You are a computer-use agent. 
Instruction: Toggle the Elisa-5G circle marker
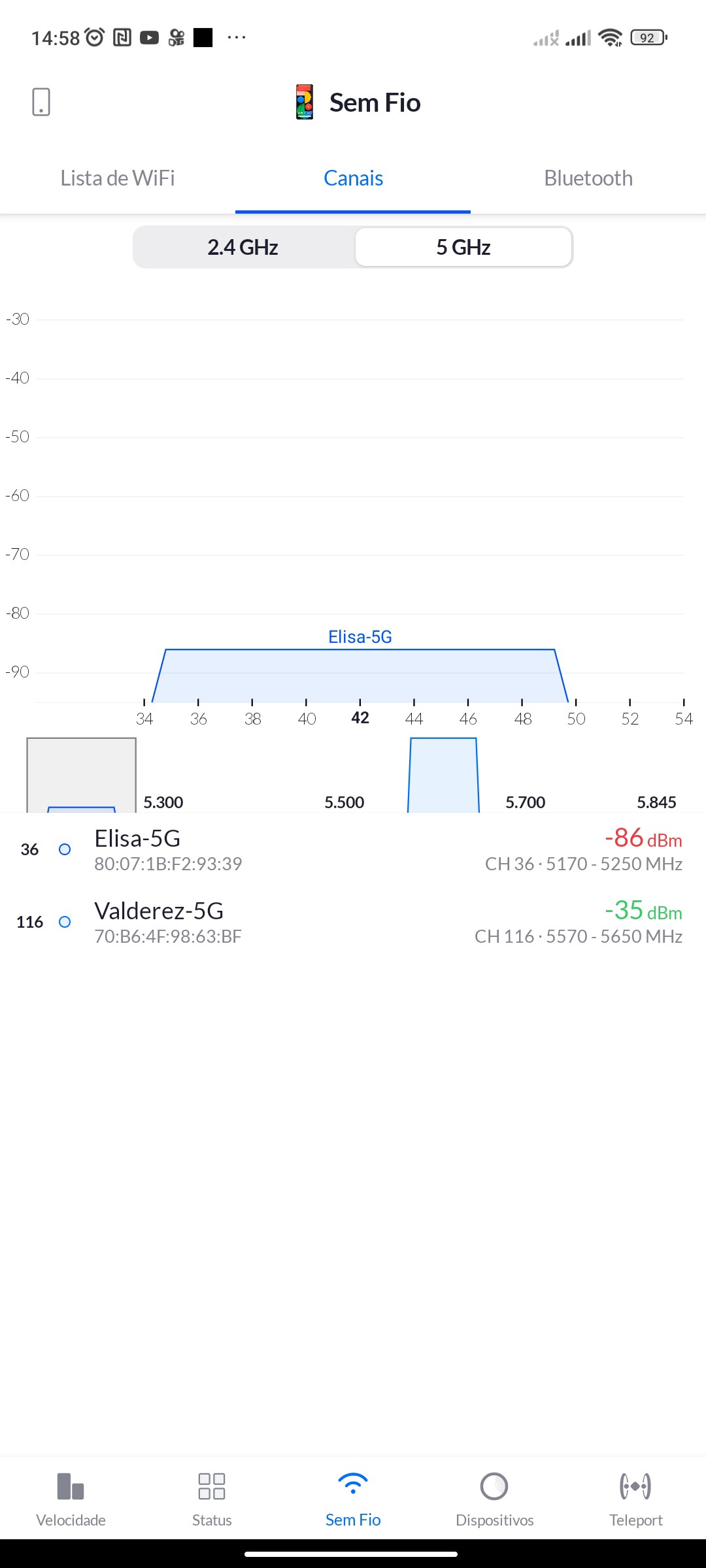pos(65,849)
